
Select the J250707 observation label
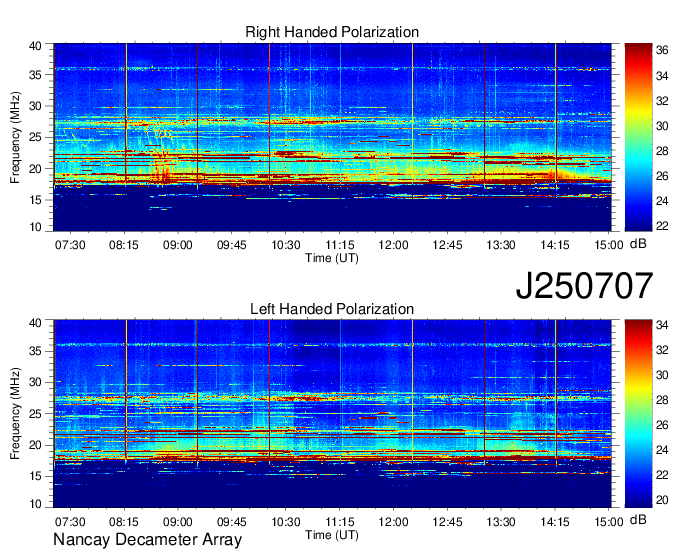584,286
